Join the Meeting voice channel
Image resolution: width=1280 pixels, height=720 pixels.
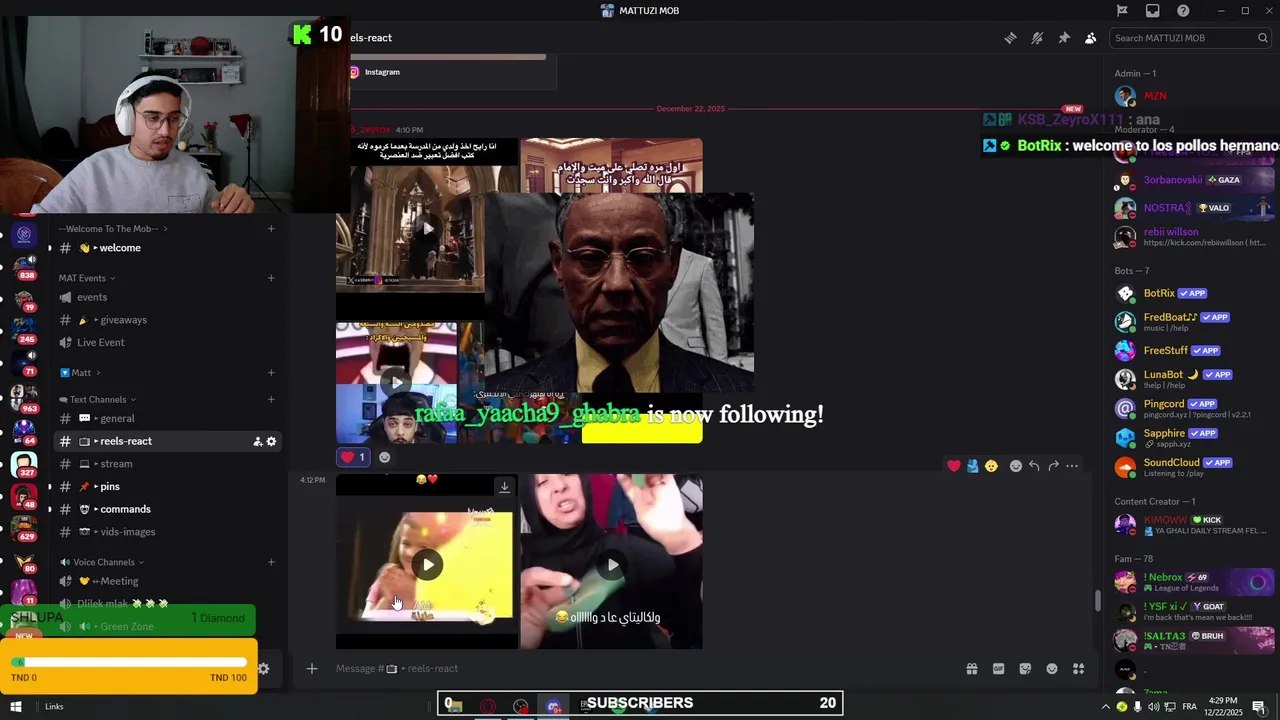pos(167,581)
